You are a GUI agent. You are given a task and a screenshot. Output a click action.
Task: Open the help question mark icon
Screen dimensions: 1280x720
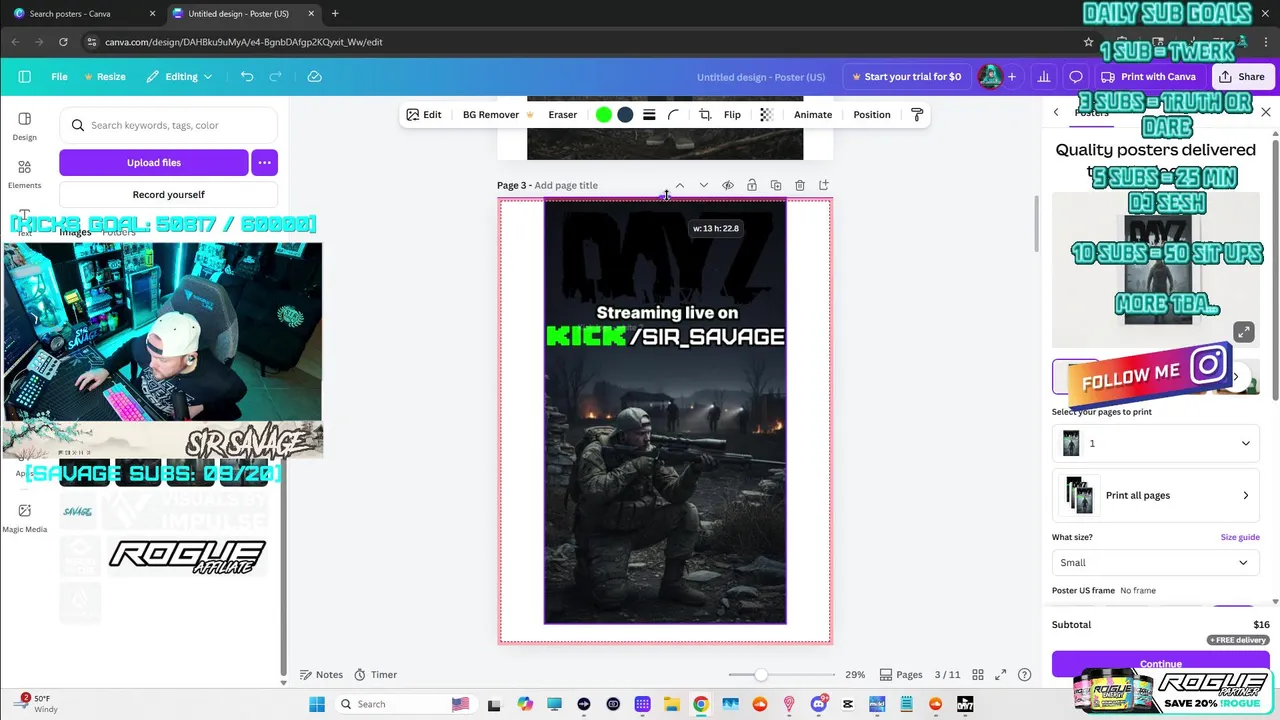[1024, 674]
